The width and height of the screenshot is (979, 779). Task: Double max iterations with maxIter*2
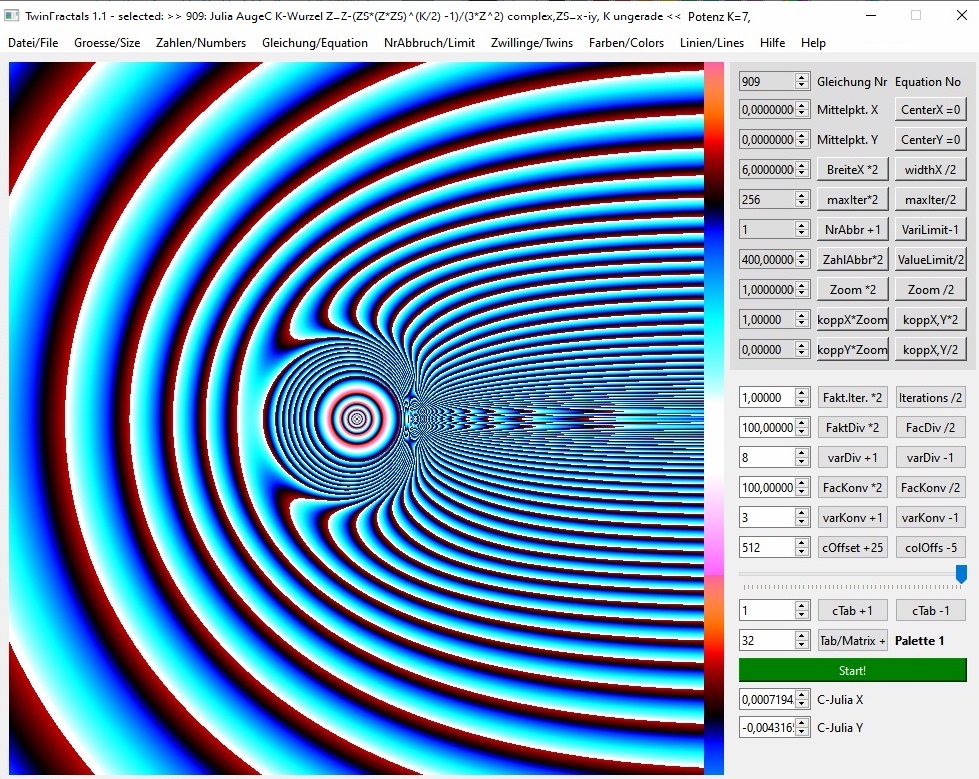[x=852, y=199]
